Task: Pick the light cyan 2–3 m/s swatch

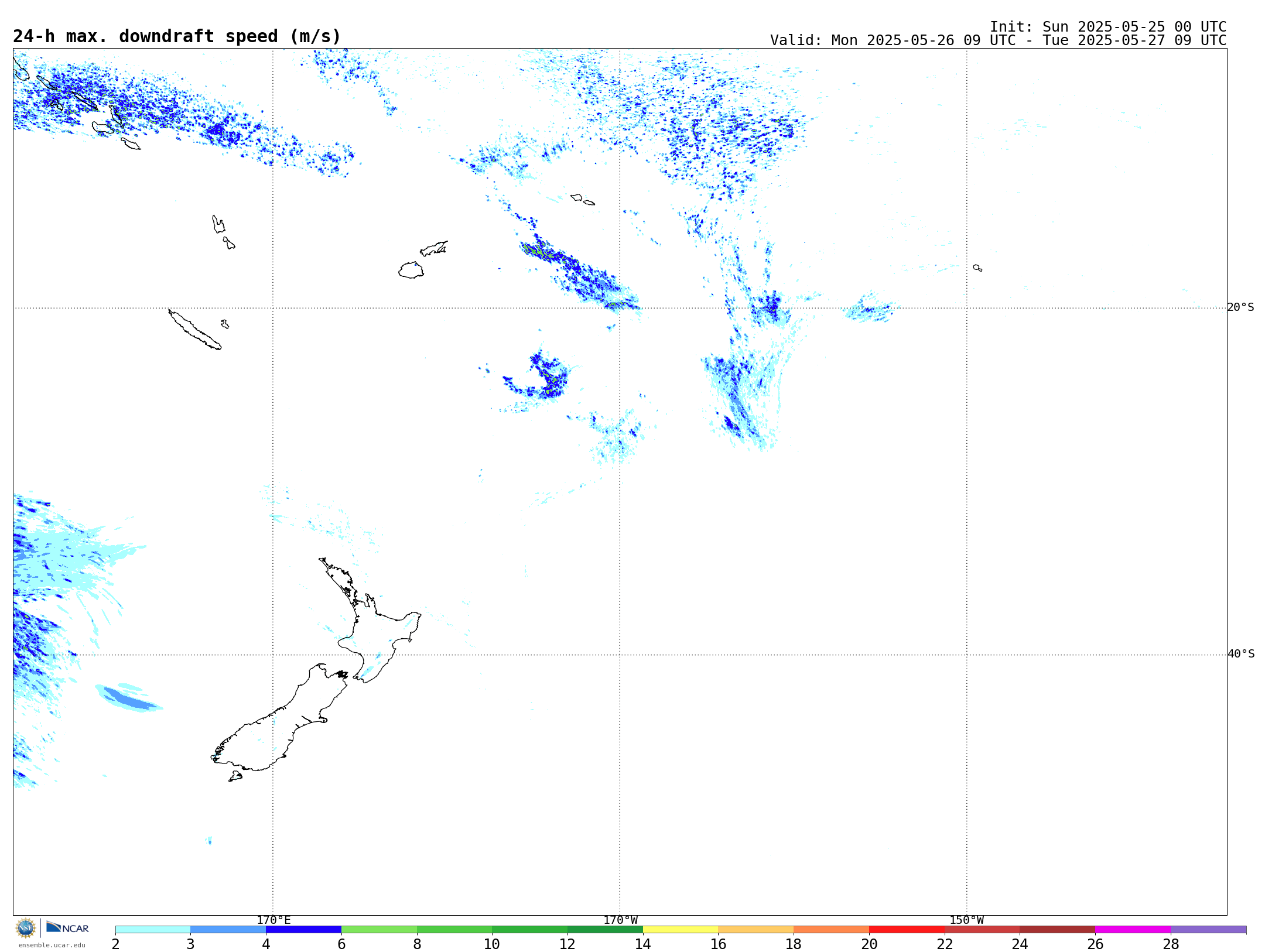Action: (153, 930)
